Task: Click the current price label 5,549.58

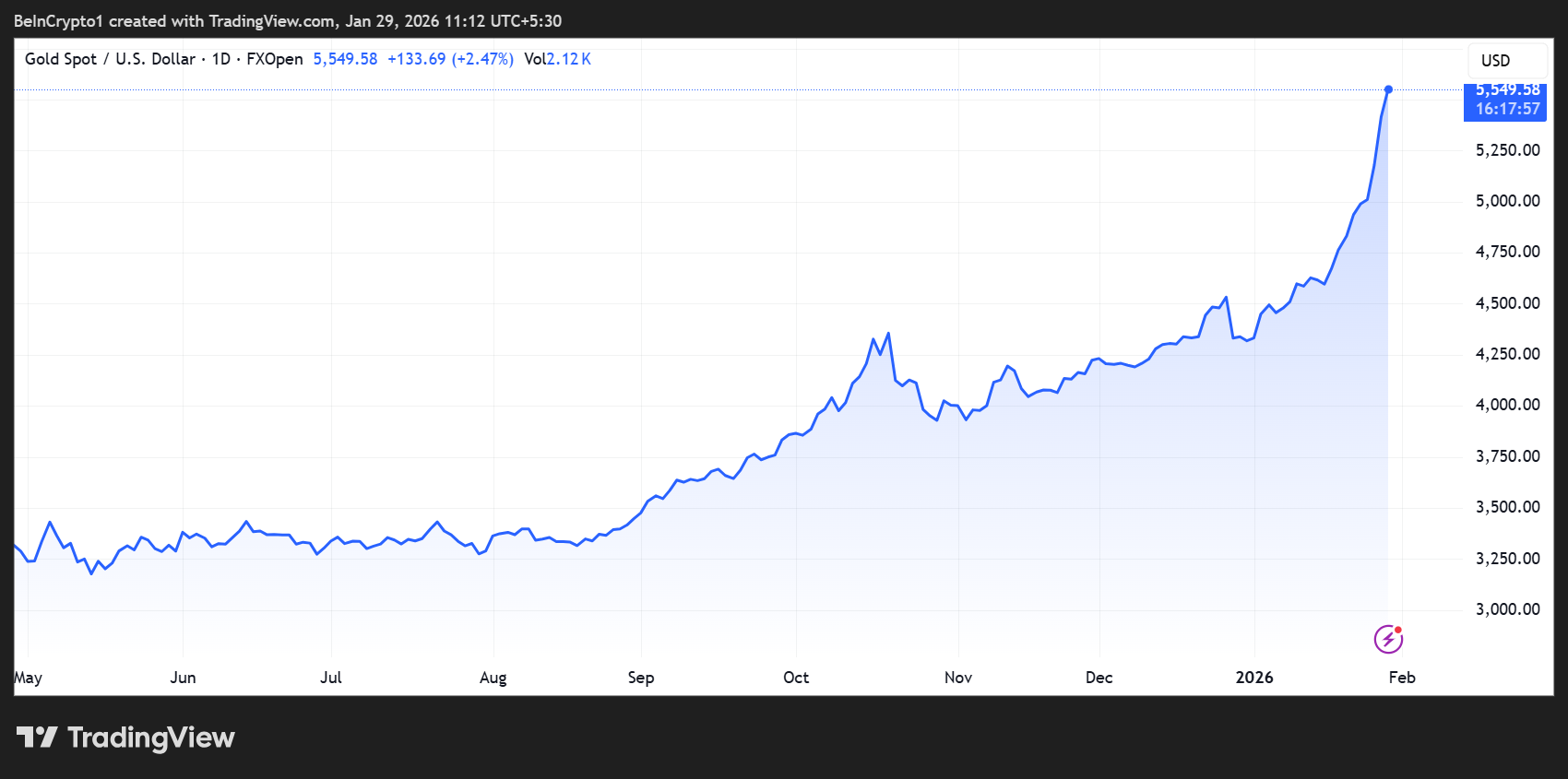Action: tap(1506, 90)
